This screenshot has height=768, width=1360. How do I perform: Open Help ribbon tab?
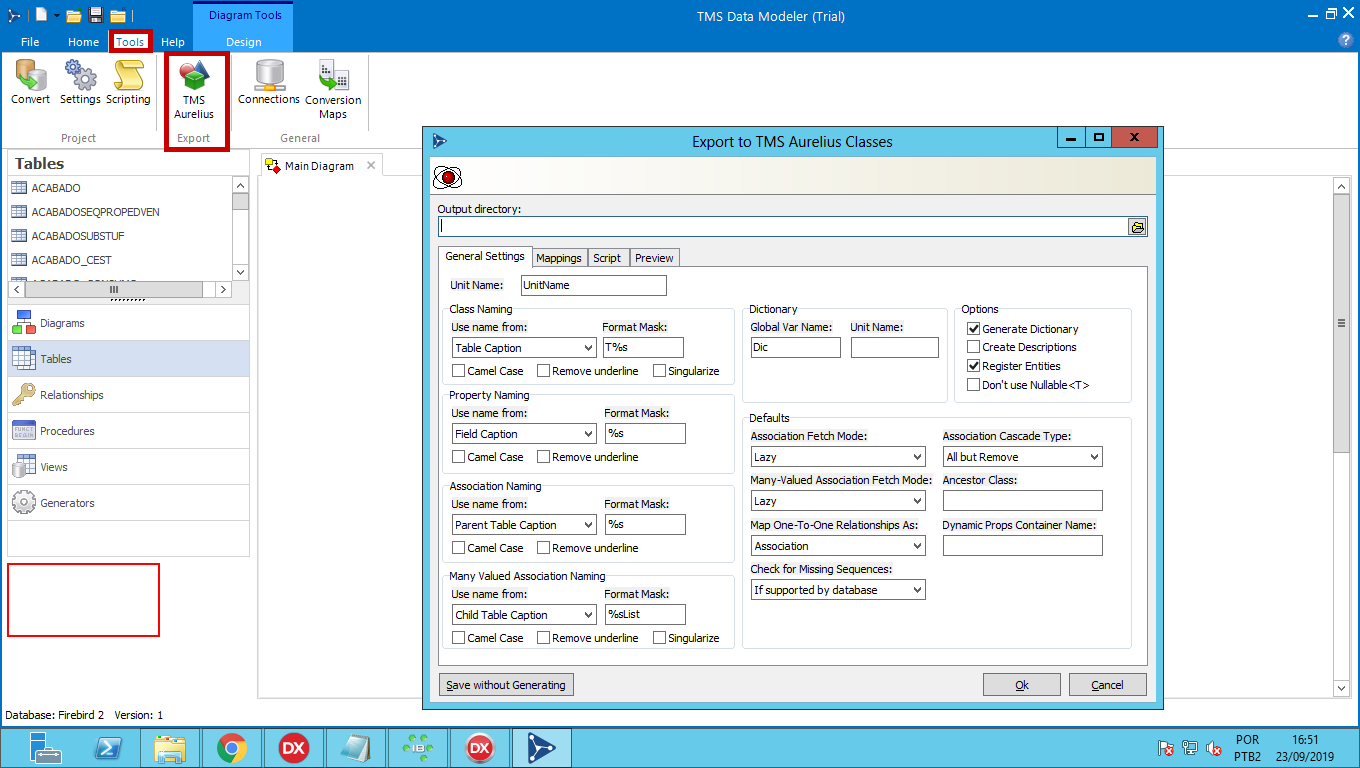click(x=173, y=42)
